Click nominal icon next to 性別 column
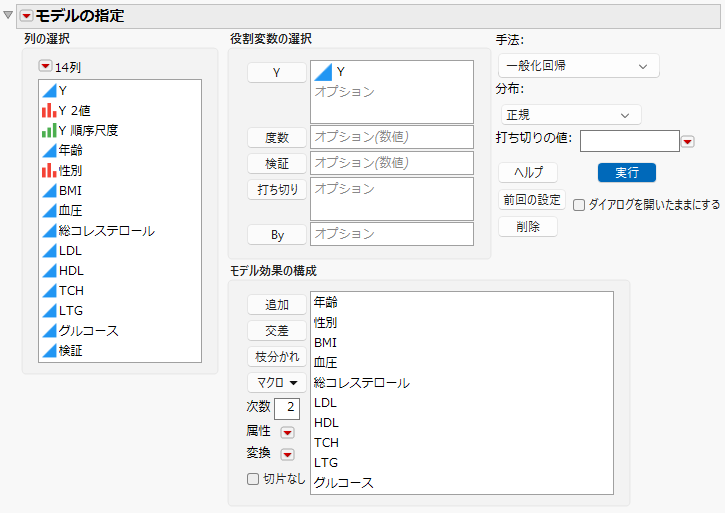The width and height of the screenshot is (725, 513). coord(49,171)
